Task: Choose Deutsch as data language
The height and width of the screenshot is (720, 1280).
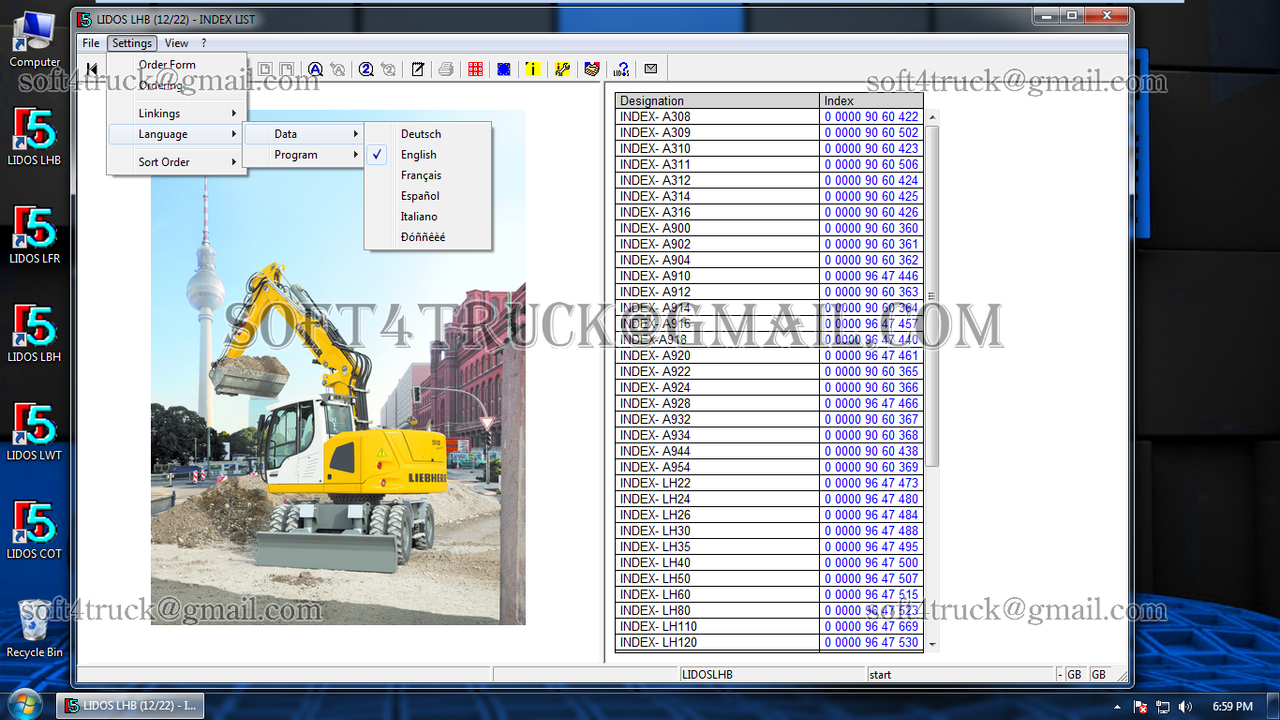Action: point(428,134)
